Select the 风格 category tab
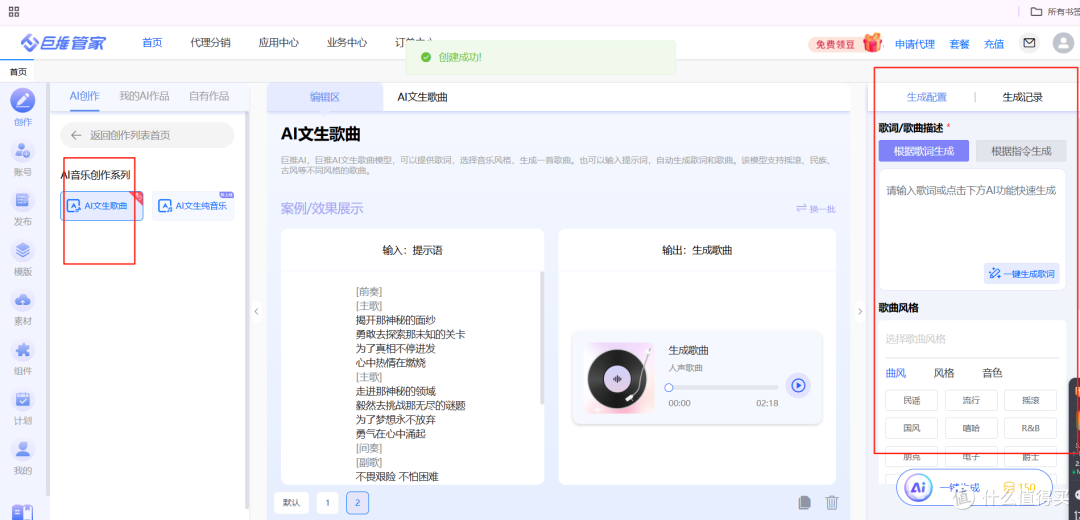This screenshot has height=520, width=1080. pyautogui.click(x=944, y=373)
